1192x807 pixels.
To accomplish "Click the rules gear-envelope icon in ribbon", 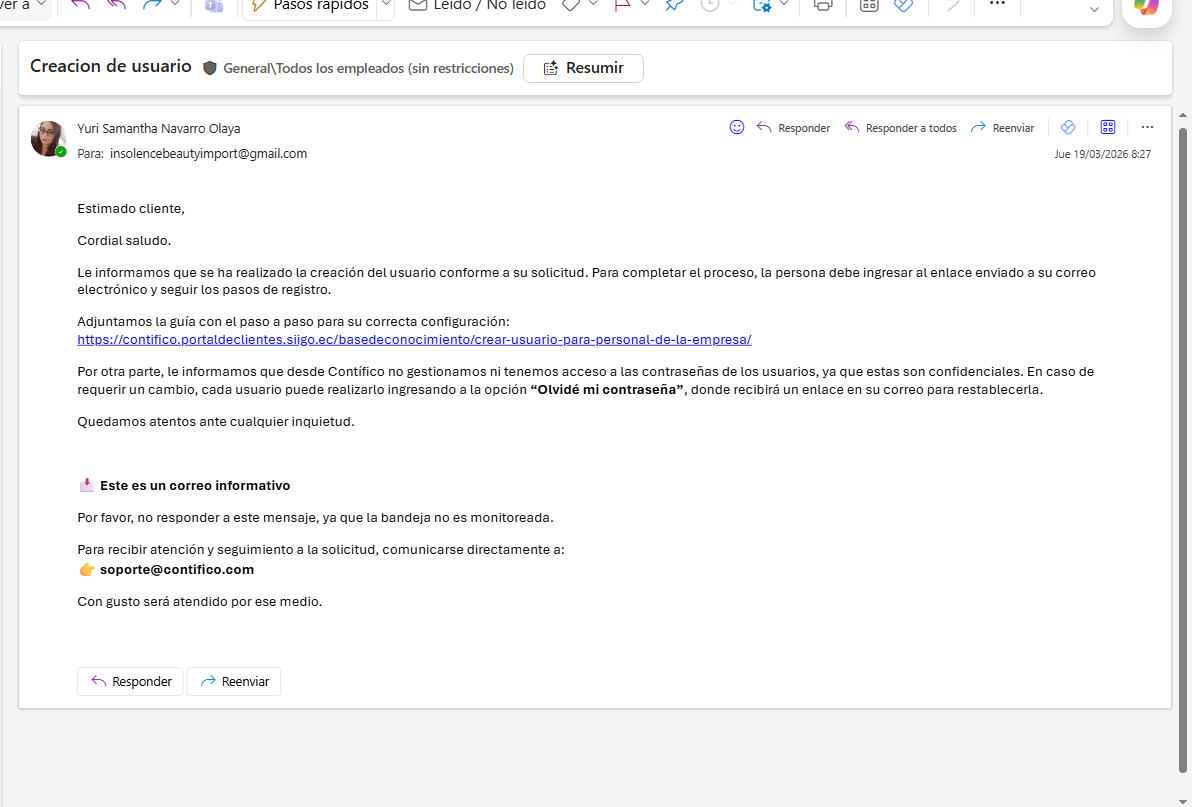I will click(762, 5).
